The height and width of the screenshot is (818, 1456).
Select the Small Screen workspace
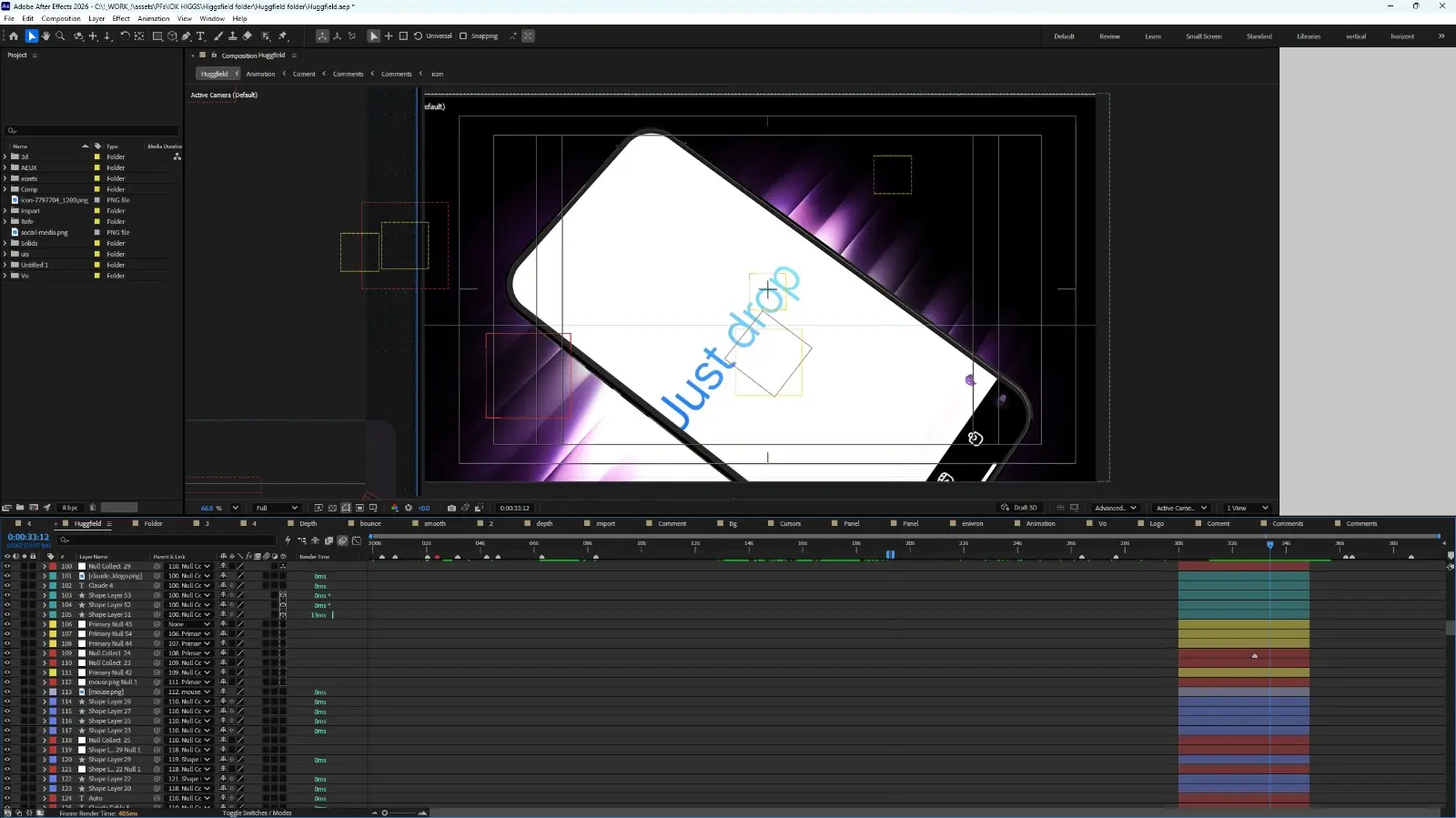click(x=1203, y=36)
